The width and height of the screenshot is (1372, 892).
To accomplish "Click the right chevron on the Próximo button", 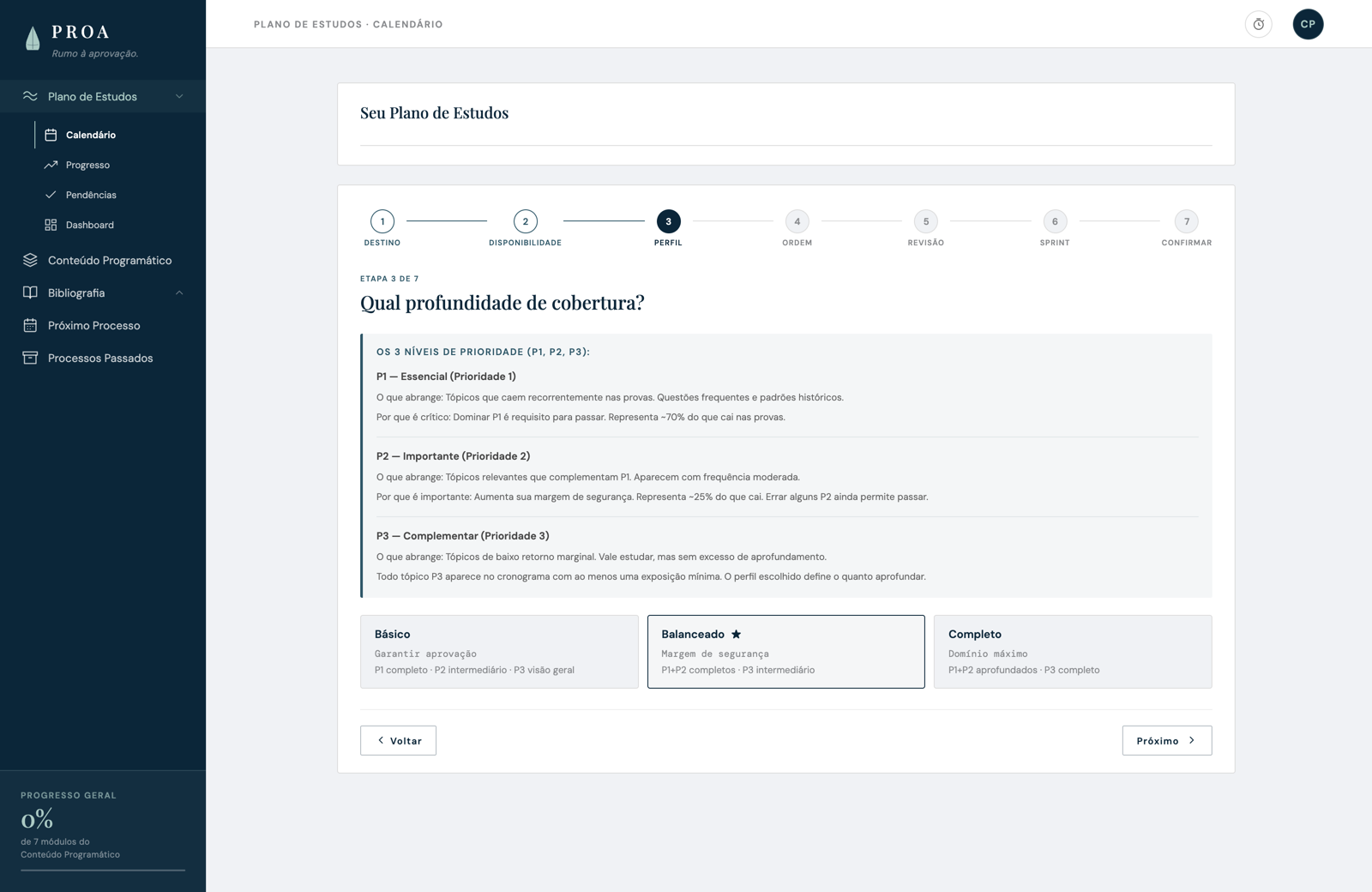I will (x=1192, y=740).
